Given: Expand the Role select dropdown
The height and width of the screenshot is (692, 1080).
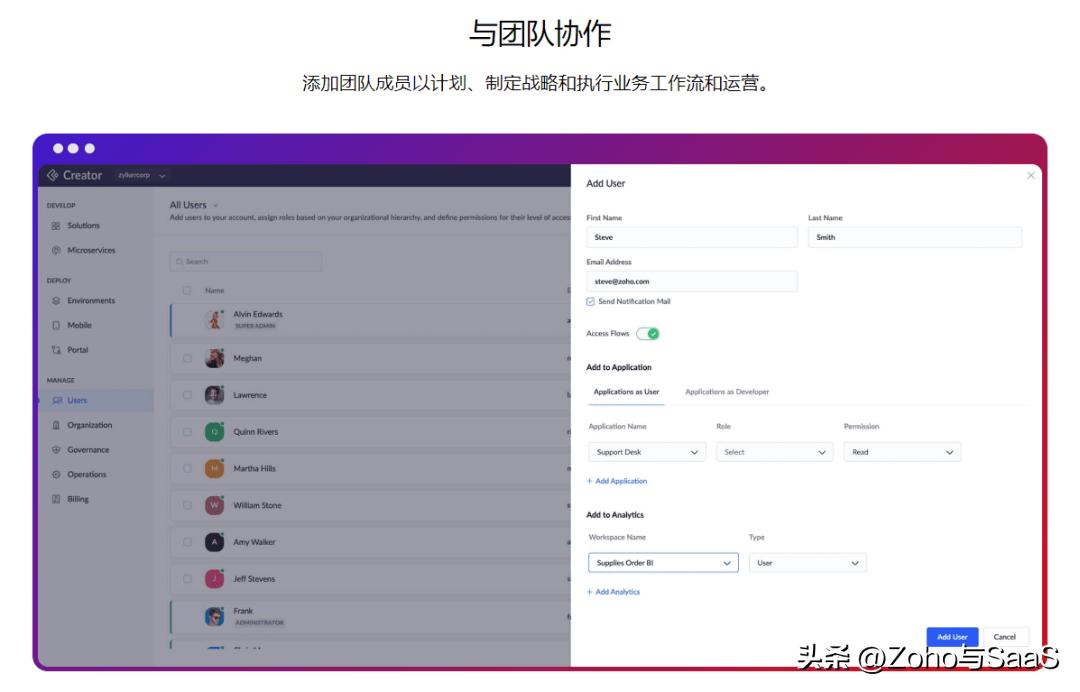Looking at the screenshot, I should [774, 452].
